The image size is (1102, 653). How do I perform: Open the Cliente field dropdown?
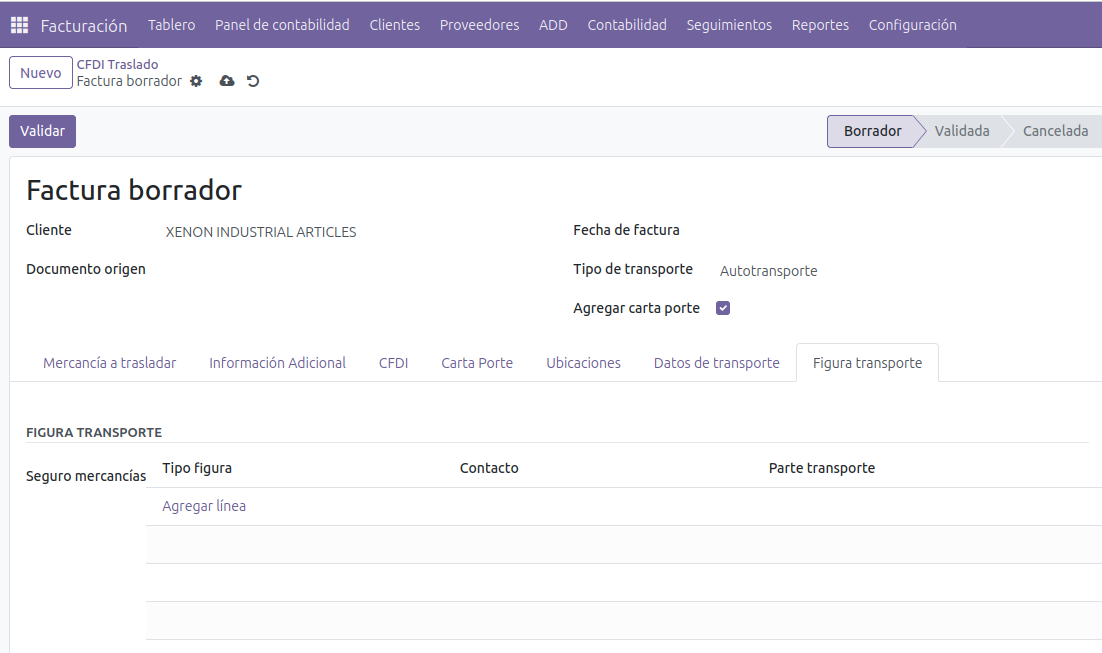coord(350,232)
